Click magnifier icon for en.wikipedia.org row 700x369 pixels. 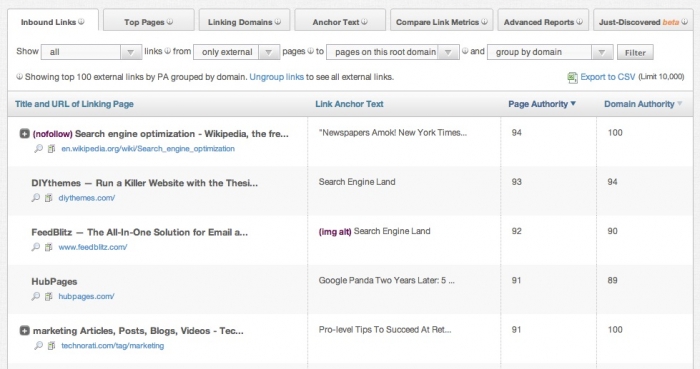point(39,149)
